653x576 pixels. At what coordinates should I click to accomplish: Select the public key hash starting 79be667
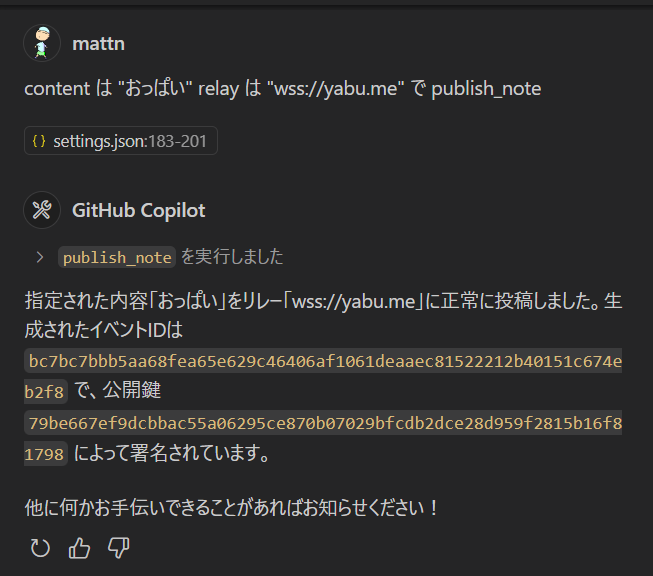coord(323,423)
